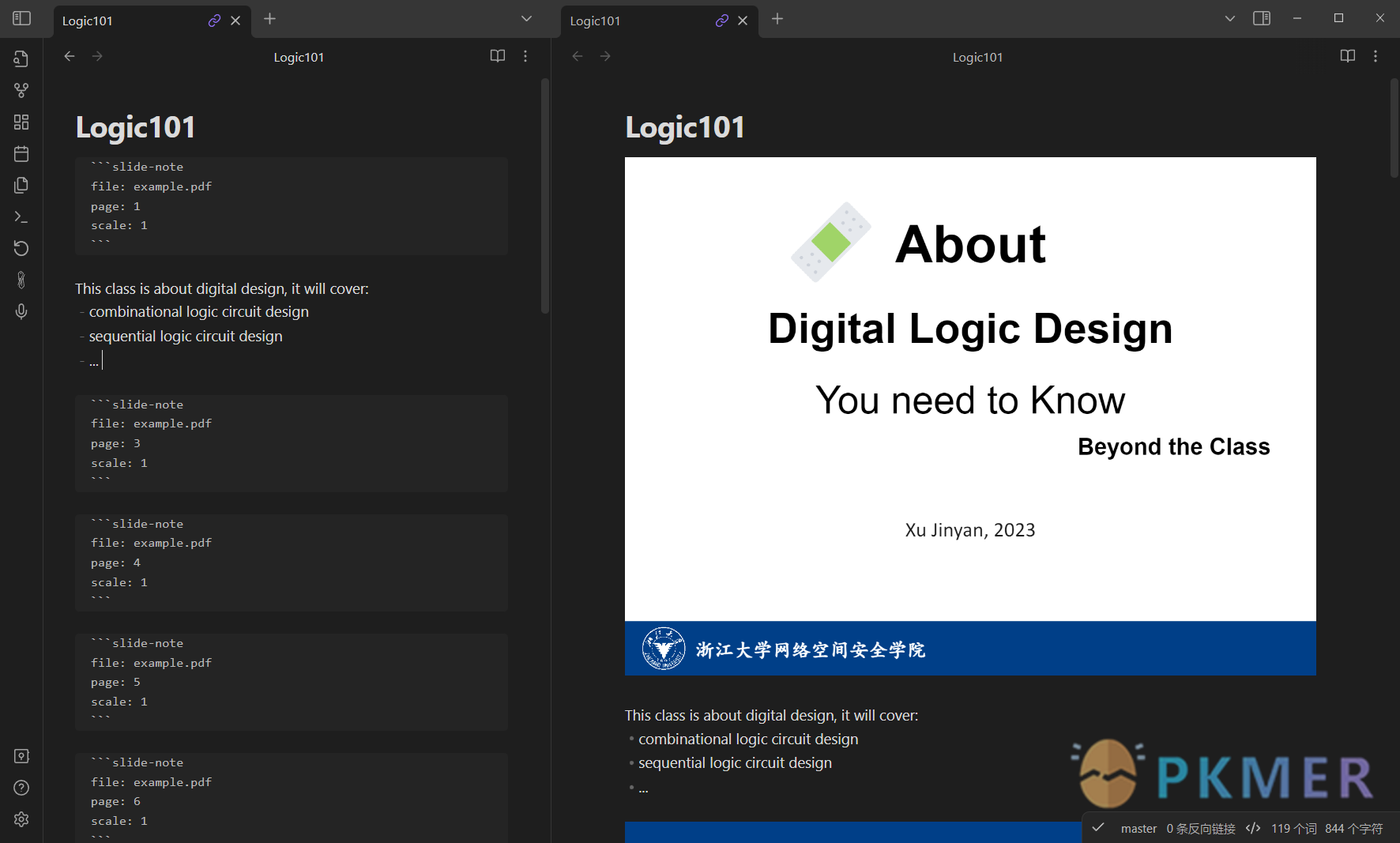1400x843 pixels.
Task: Open canvas grid icon in ribbon
Action: 21,122
